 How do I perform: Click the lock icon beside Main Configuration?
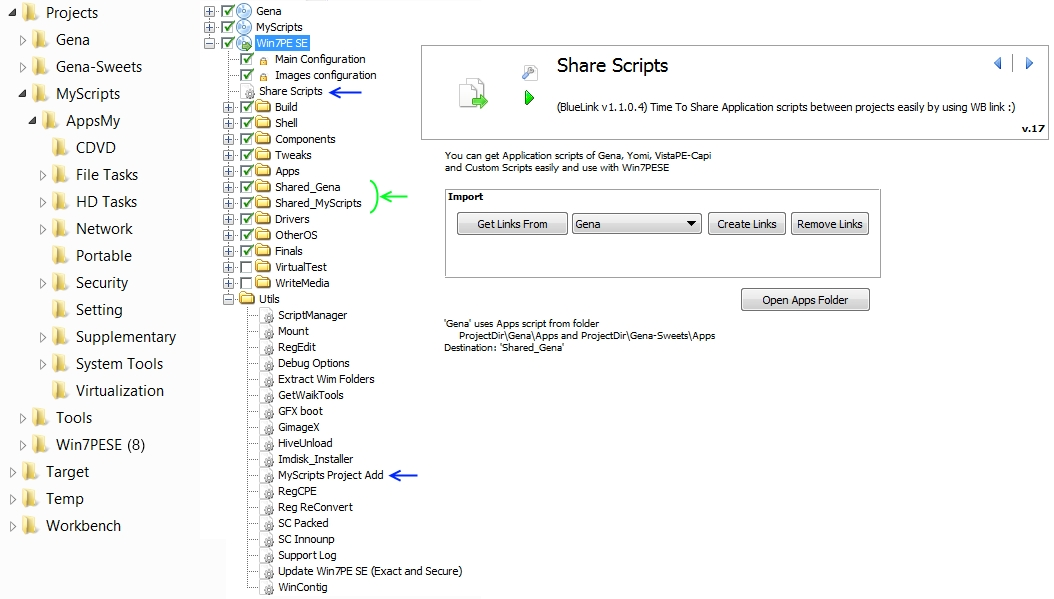[x=264, y=60]
